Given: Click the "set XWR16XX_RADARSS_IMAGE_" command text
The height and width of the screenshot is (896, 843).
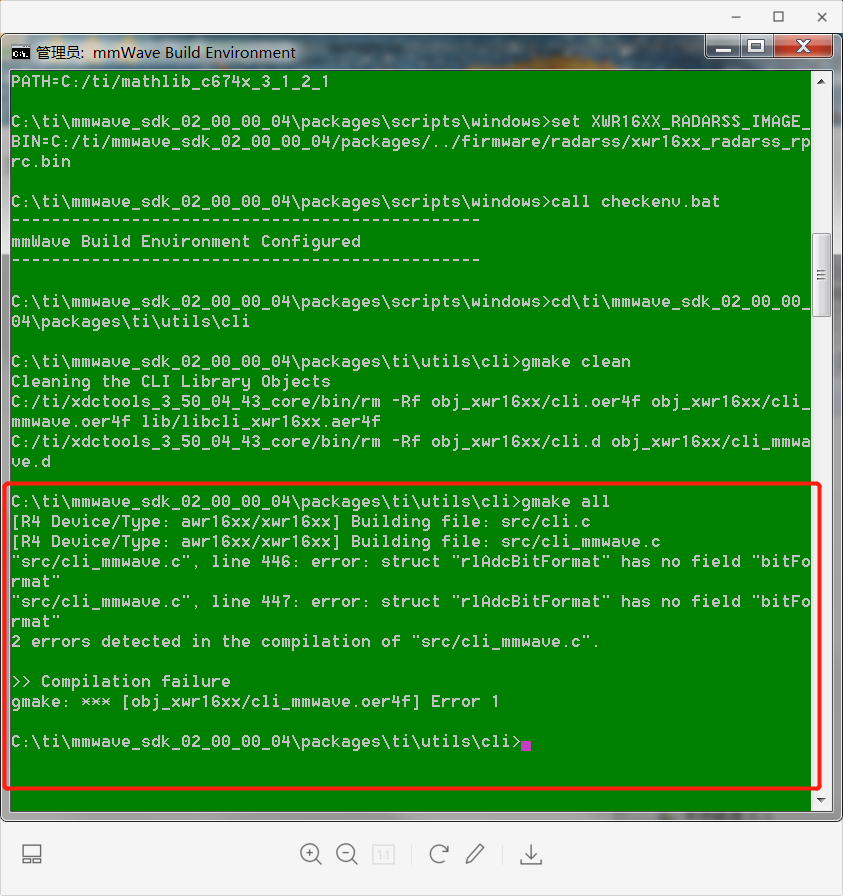Looking at the screenshot, I should pyautogui.click(x=681, y=122).
